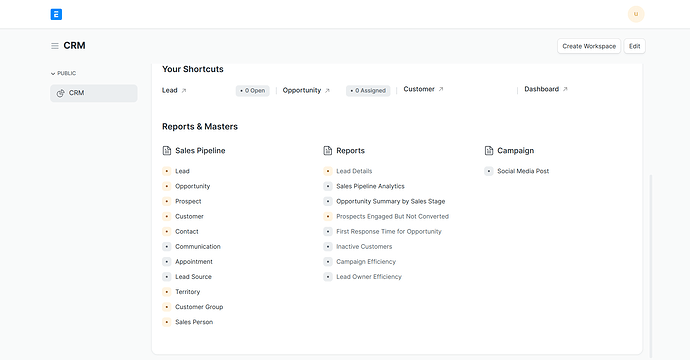Screen dimensions: 690x360
Task: Click the Sales Pipeline card icon
Action: pos(167,151)
